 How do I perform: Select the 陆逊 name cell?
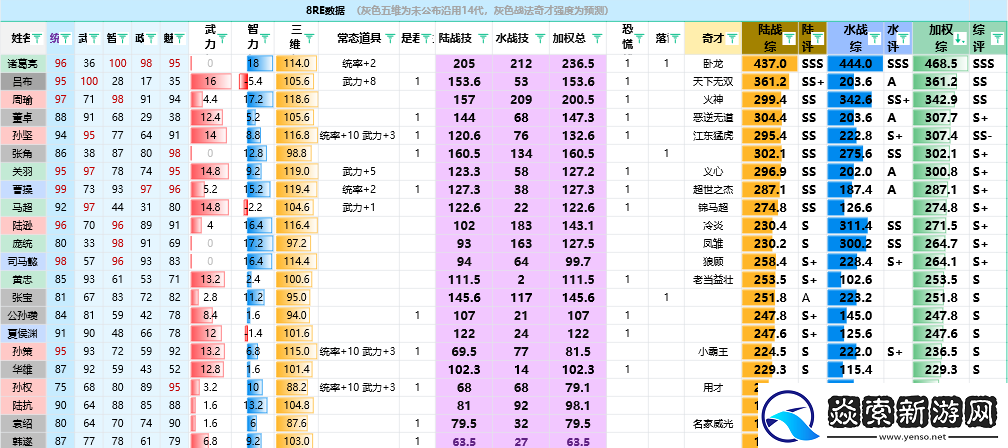click(23, 226)
